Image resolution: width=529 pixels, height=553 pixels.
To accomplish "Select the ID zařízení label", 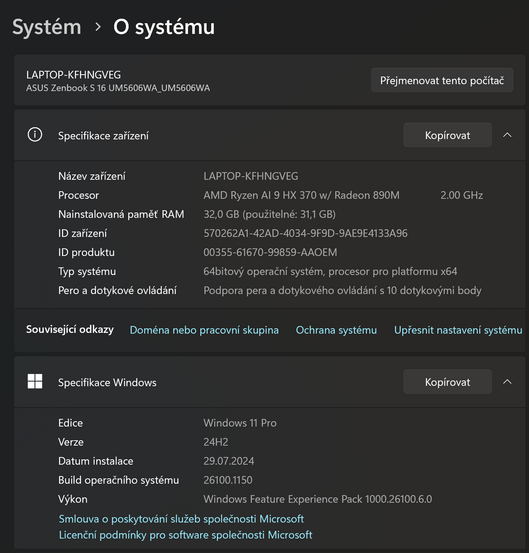I will 82,233.
